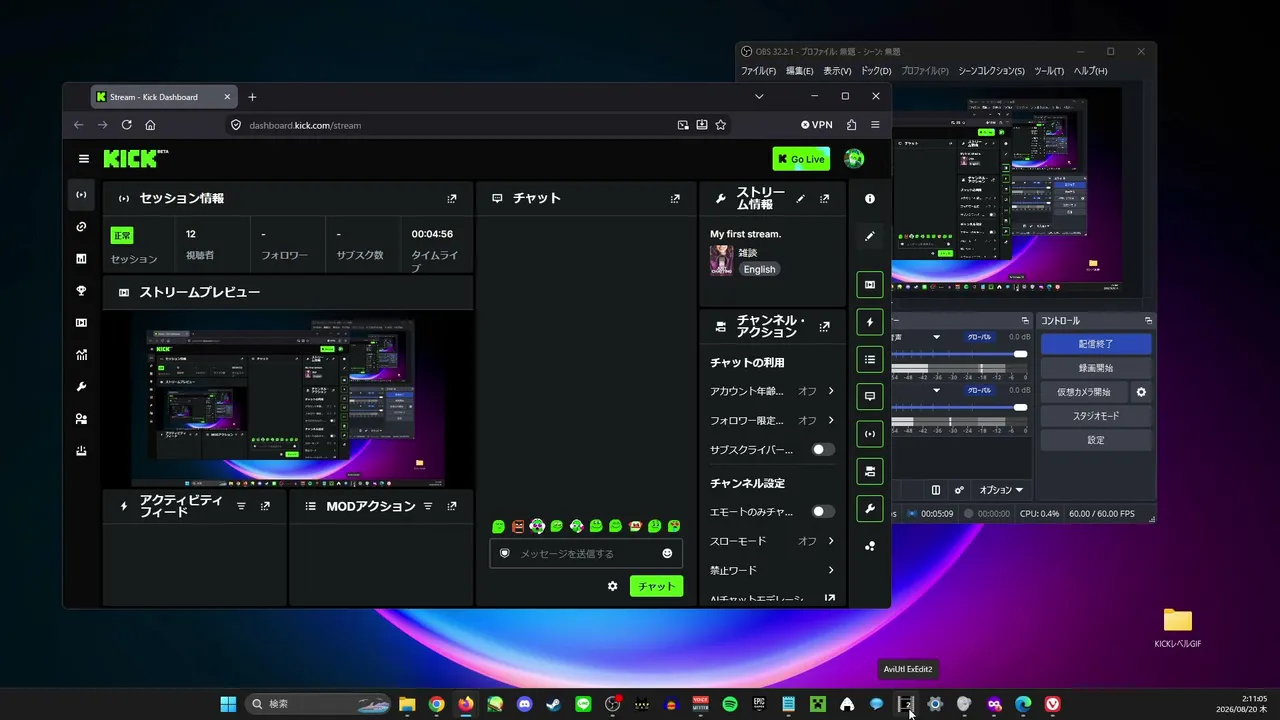Viewport: 1280px width, 720px height.
Task: Toggle the wrench stream-info panel in the right sidebar
Action: (x=870, y=509)
